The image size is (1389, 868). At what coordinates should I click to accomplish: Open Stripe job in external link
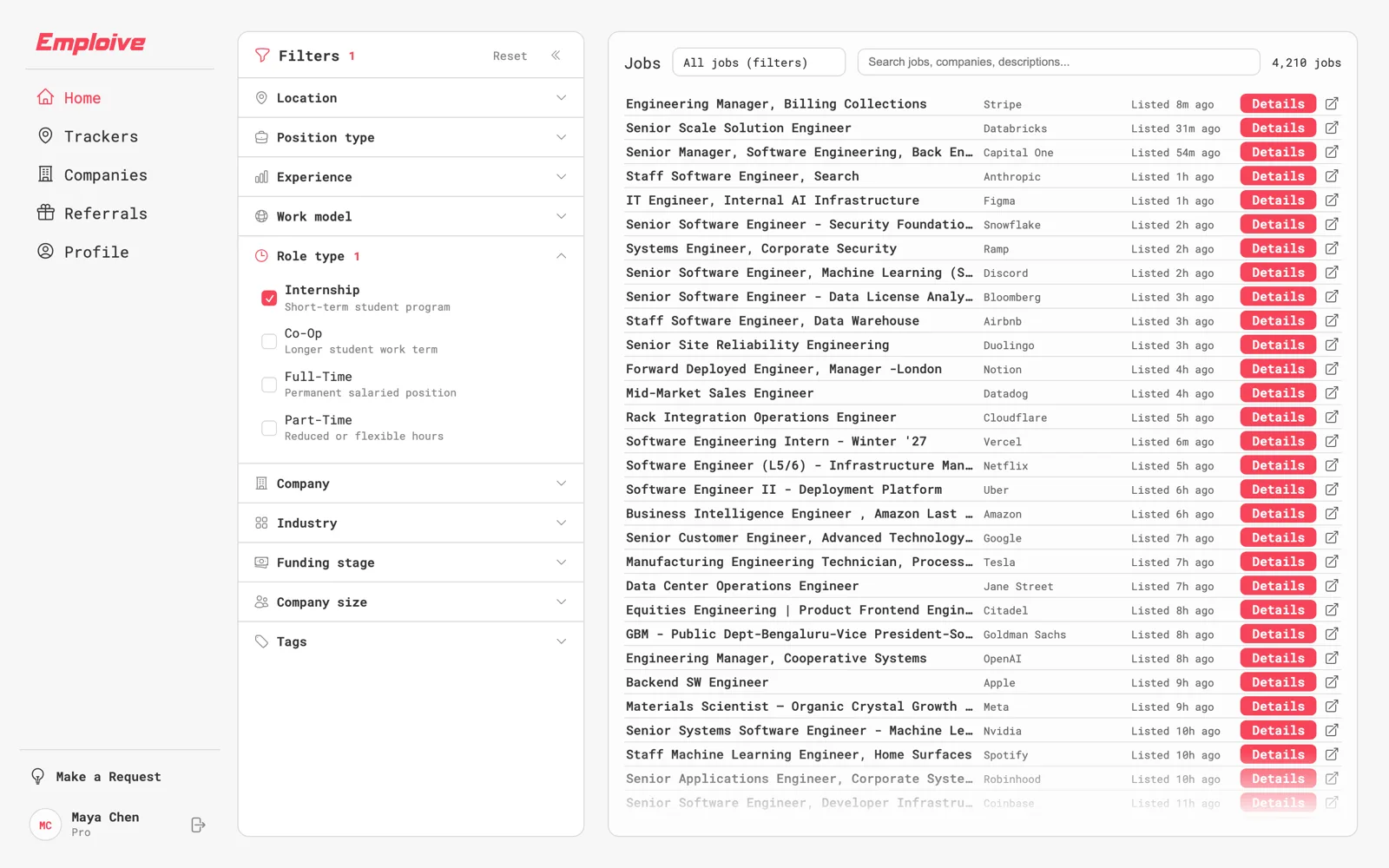pos(1332,104)
